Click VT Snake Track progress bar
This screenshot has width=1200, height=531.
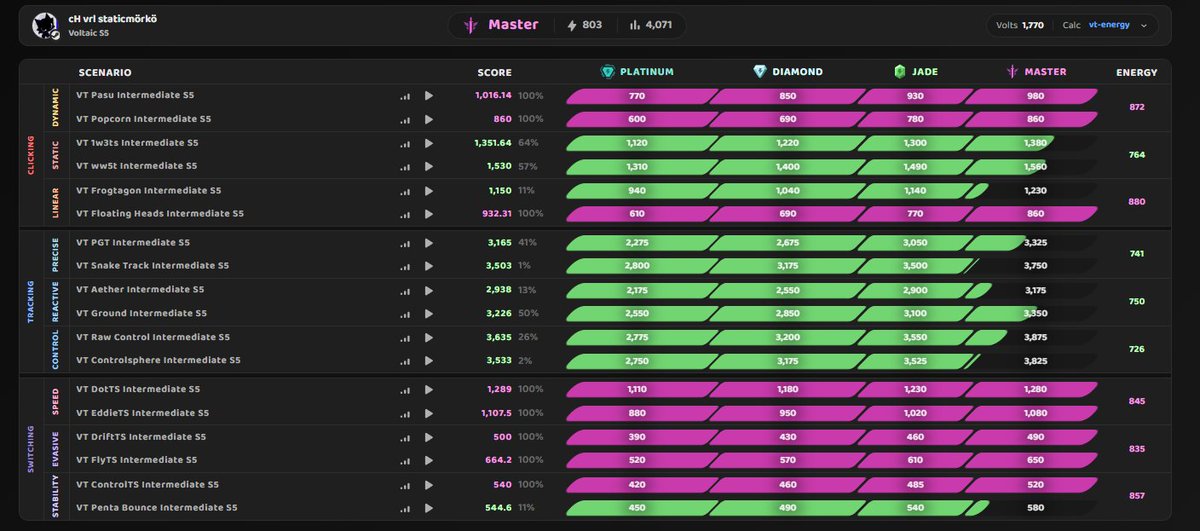(x=832, y=266)
